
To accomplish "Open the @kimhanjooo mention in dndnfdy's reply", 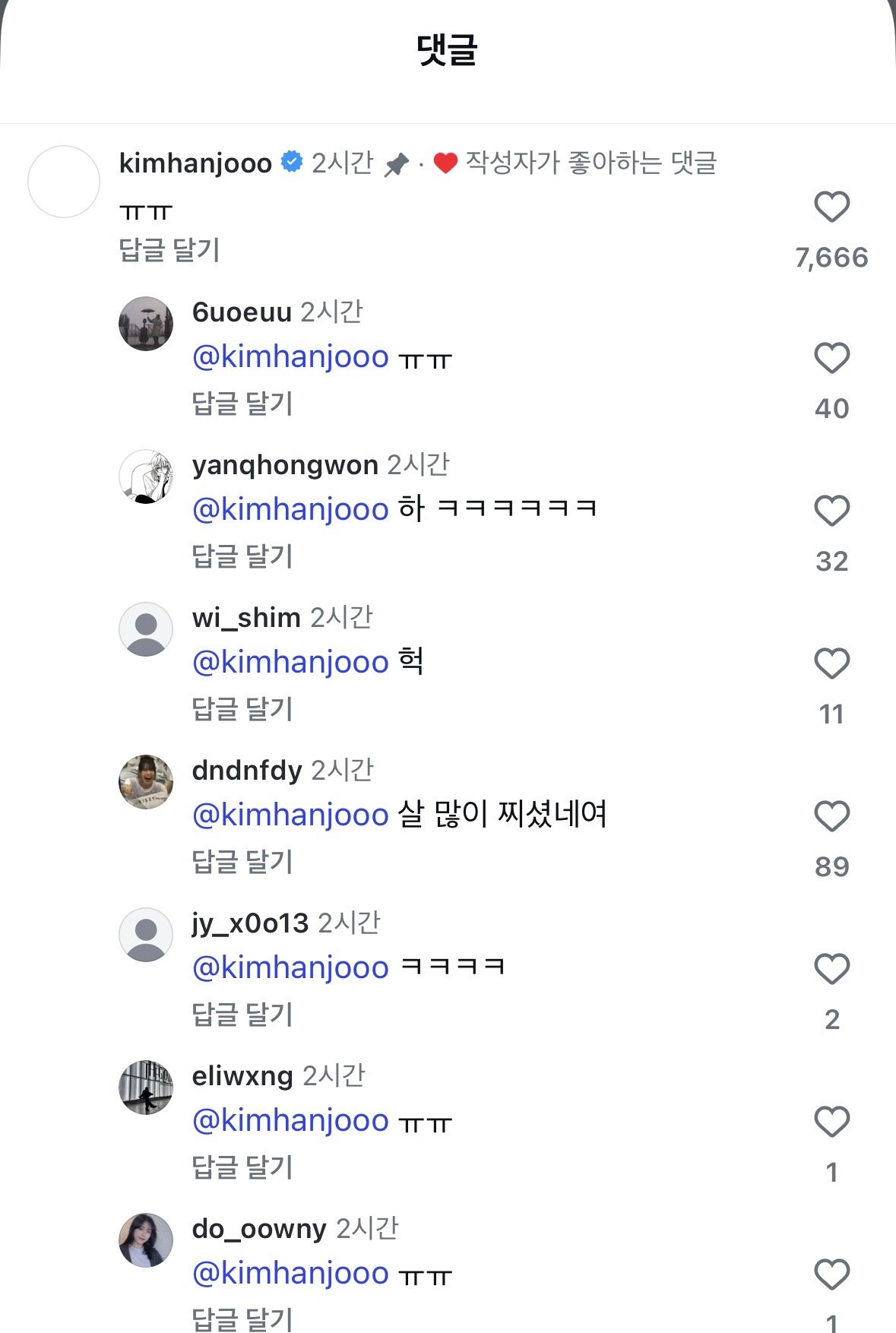I will click(x=290, y=815).
